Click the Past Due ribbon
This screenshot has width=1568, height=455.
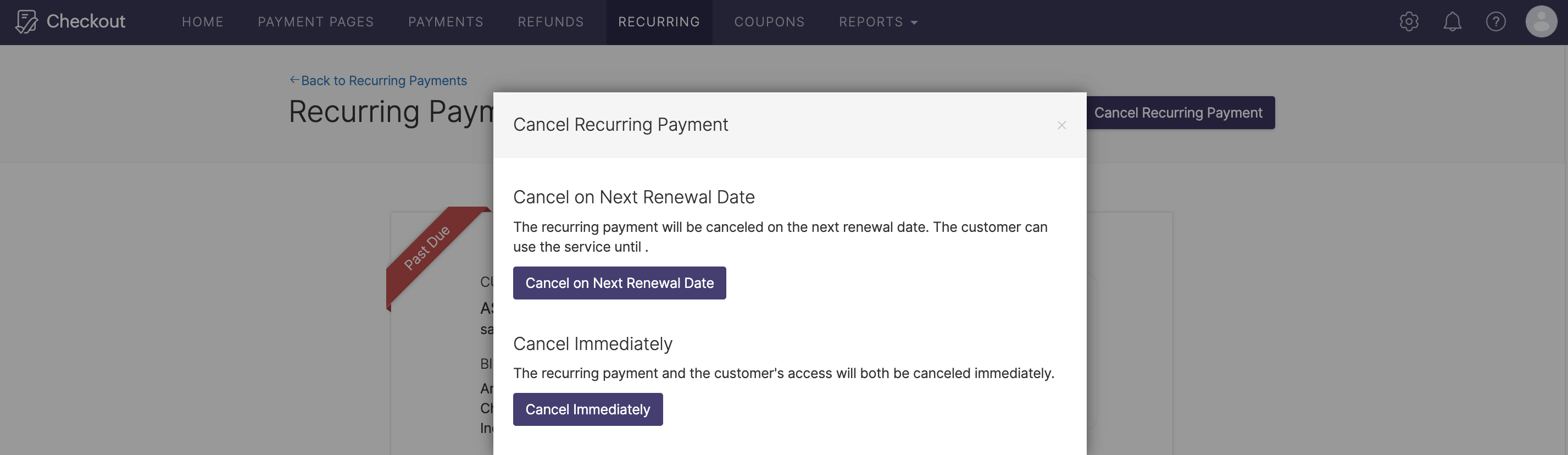pos(427,248)
